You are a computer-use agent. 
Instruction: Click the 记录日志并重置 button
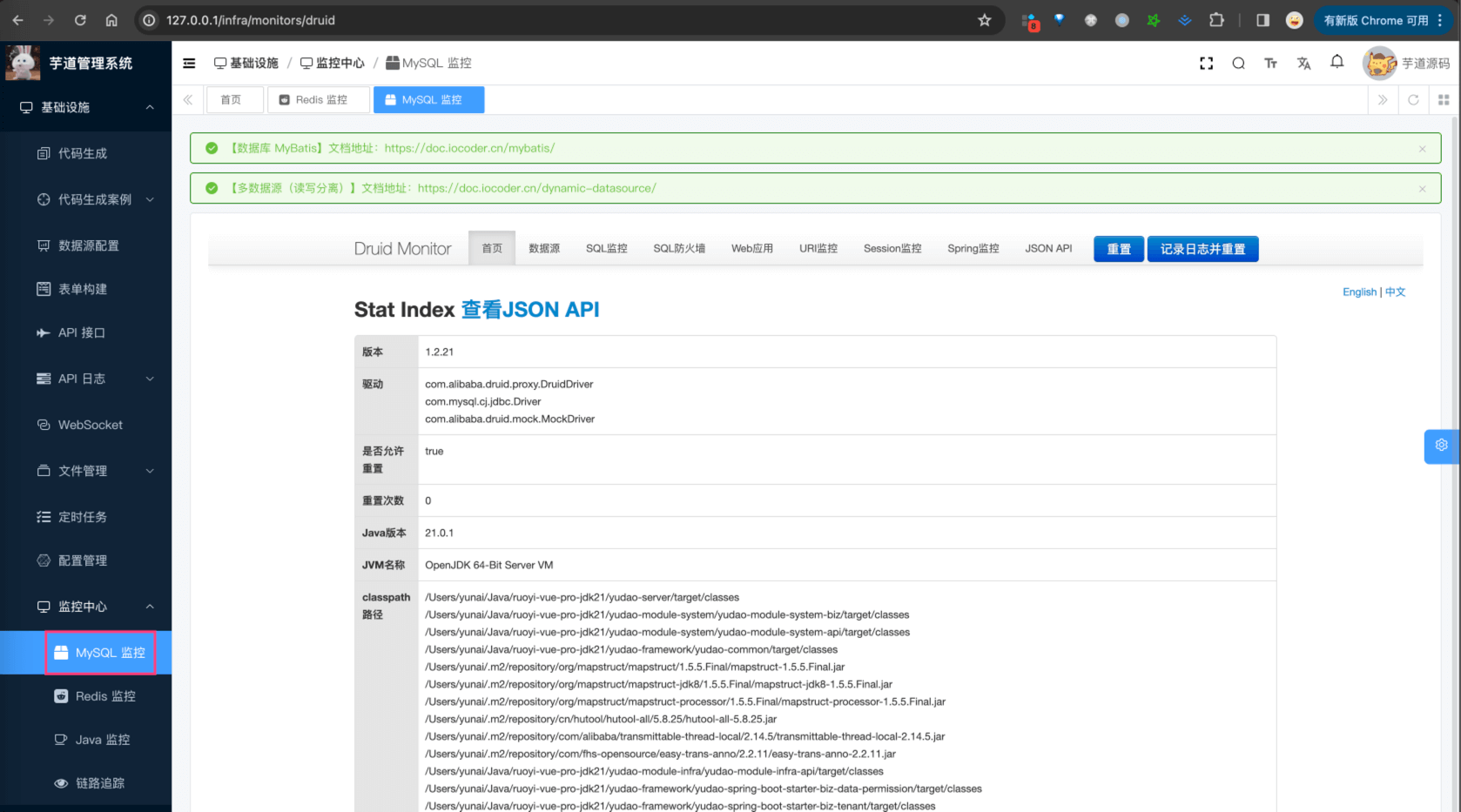(1202, 249)
